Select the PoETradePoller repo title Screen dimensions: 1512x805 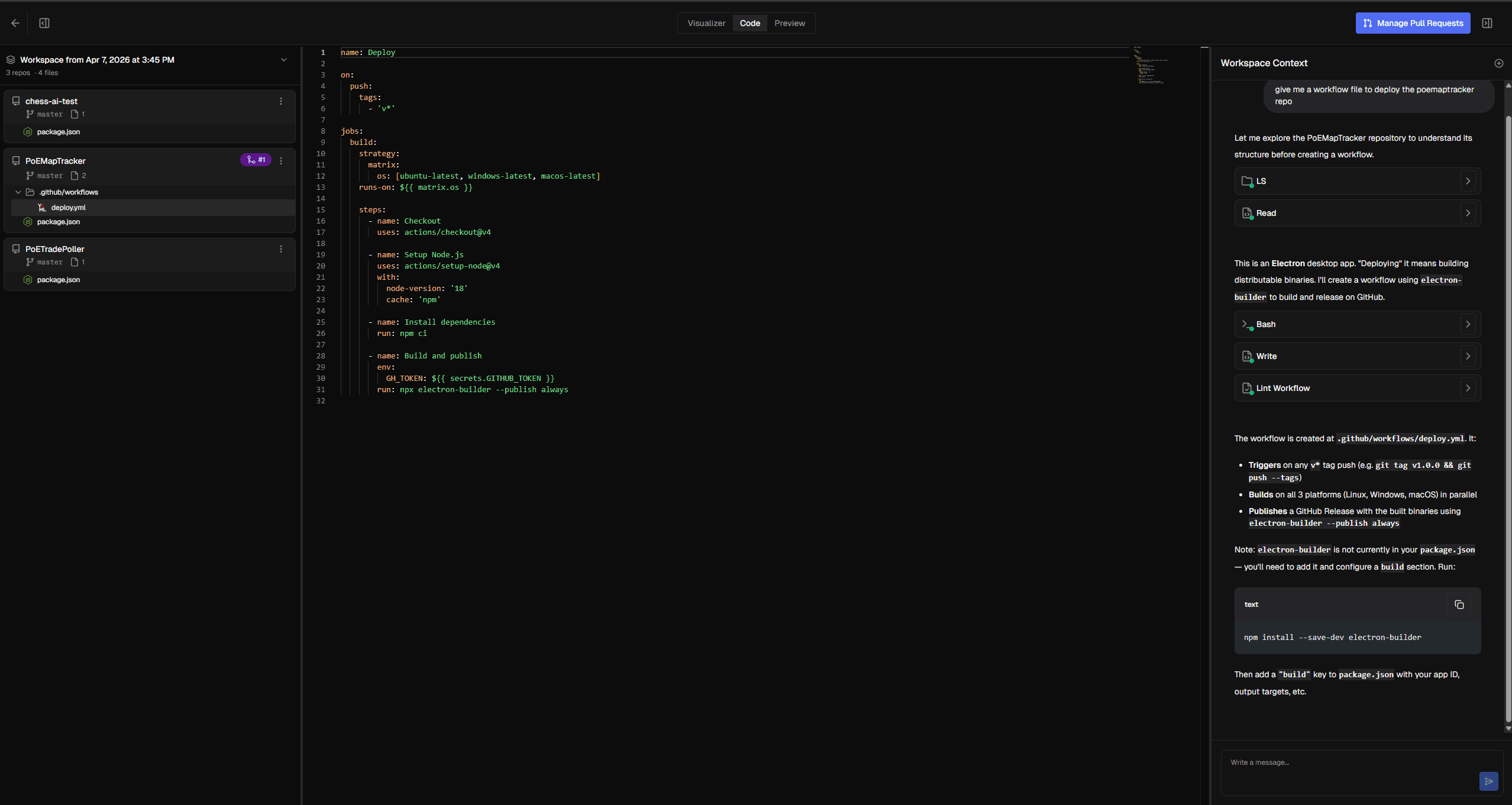click(x=54, y=249)
